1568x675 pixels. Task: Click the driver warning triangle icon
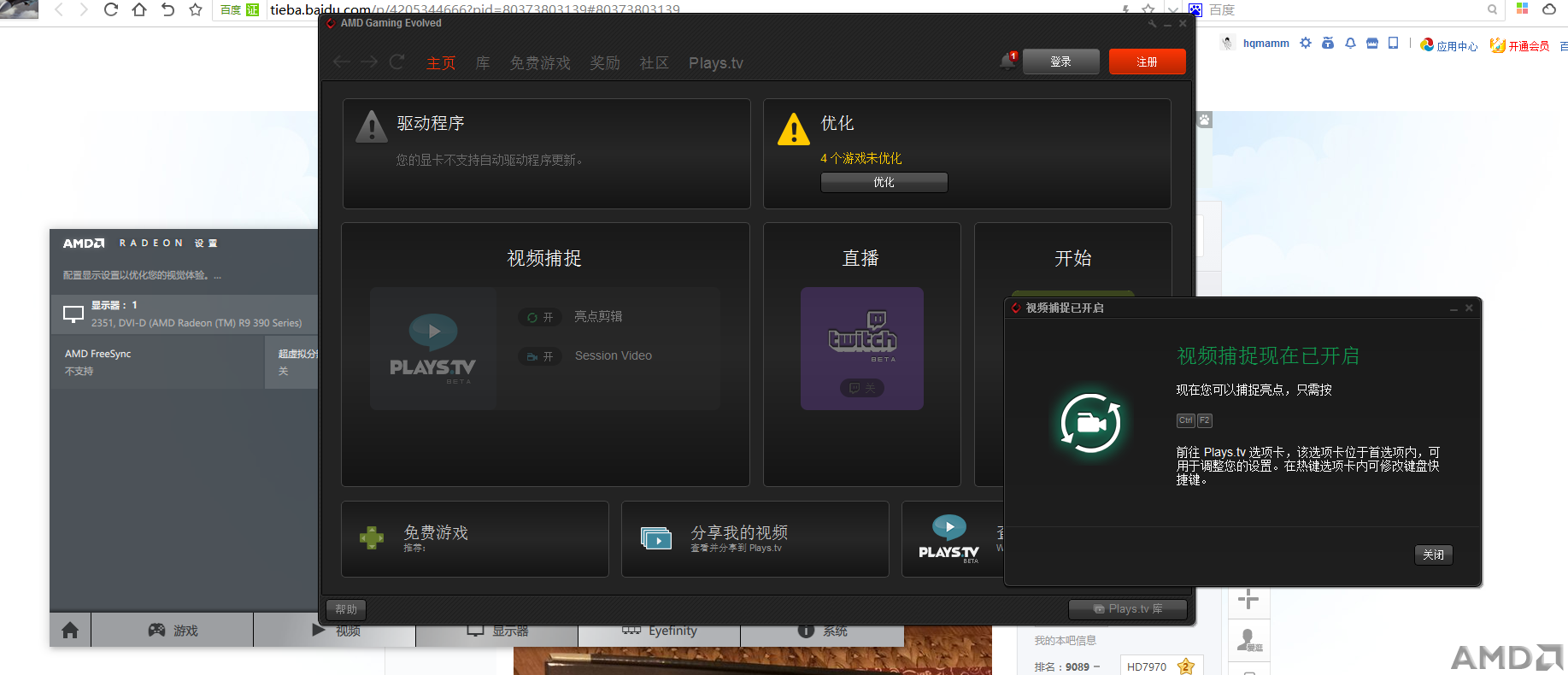pyautogui.click(x=372, y=126)
